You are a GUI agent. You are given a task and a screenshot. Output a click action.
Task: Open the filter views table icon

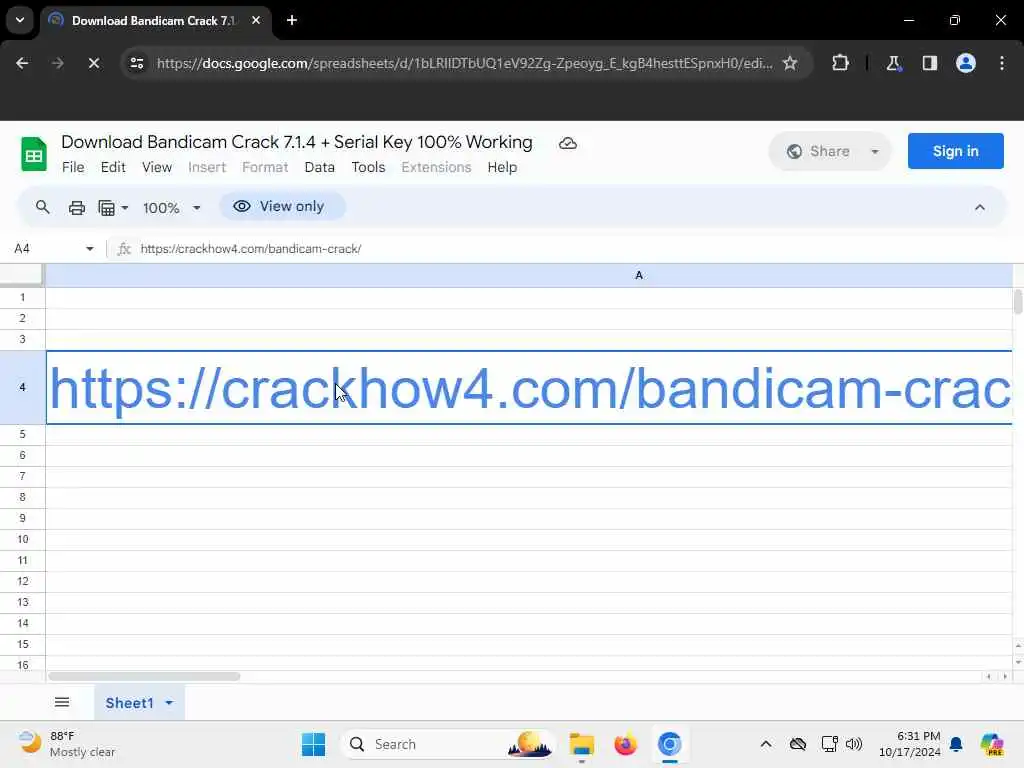click(106, 208)
